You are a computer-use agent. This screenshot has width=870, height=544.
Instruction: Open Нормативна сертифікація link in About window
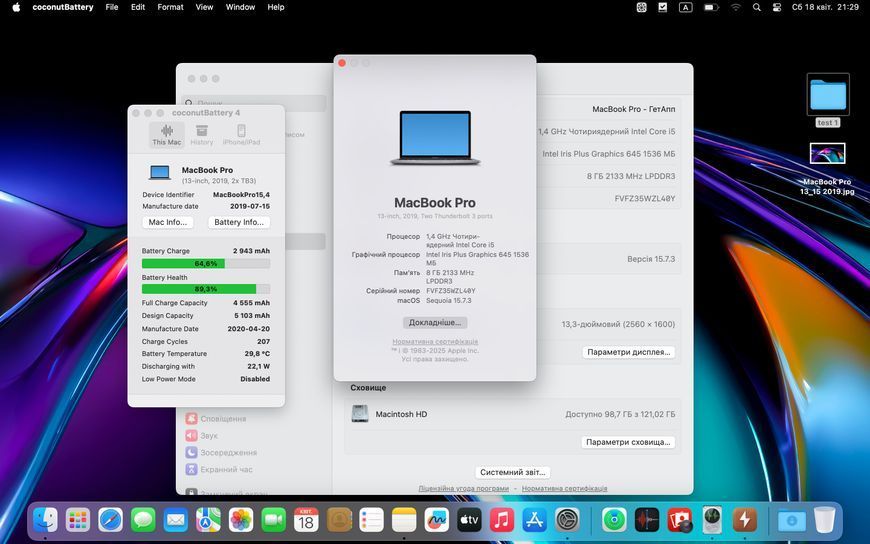tap(435, 342)
